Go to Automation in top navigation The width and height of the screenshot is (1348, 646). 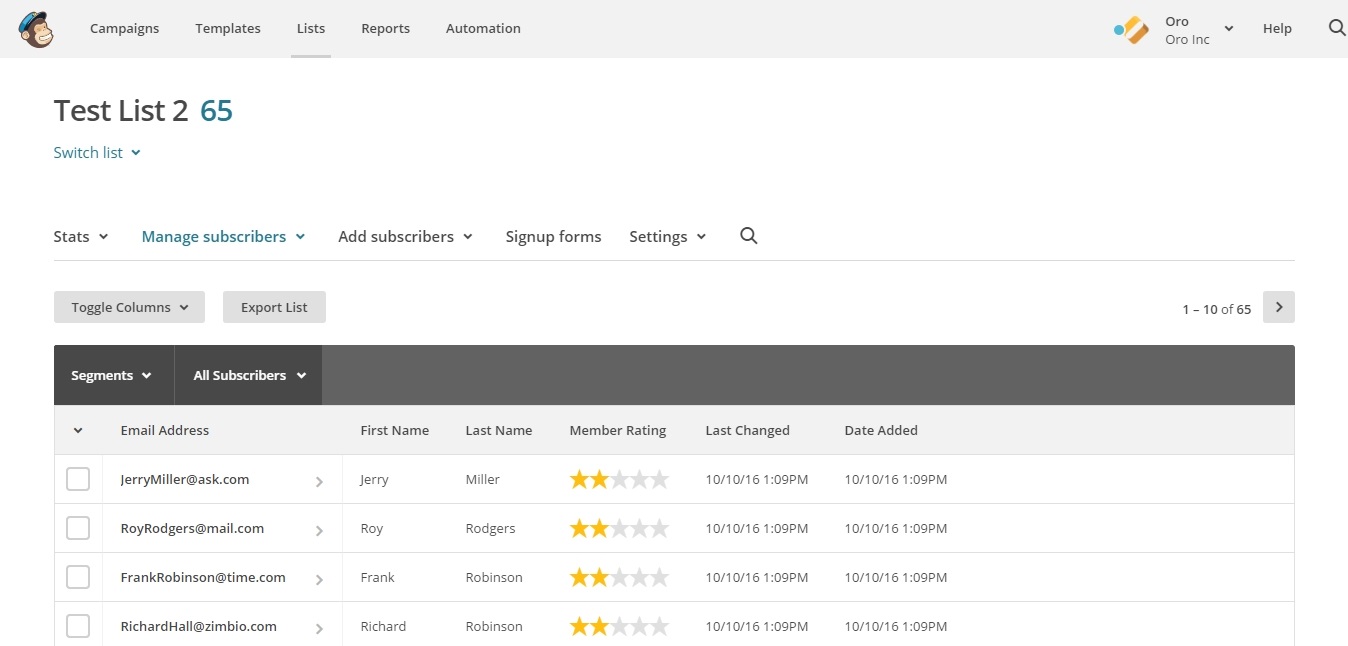click(x=483, y=28)
